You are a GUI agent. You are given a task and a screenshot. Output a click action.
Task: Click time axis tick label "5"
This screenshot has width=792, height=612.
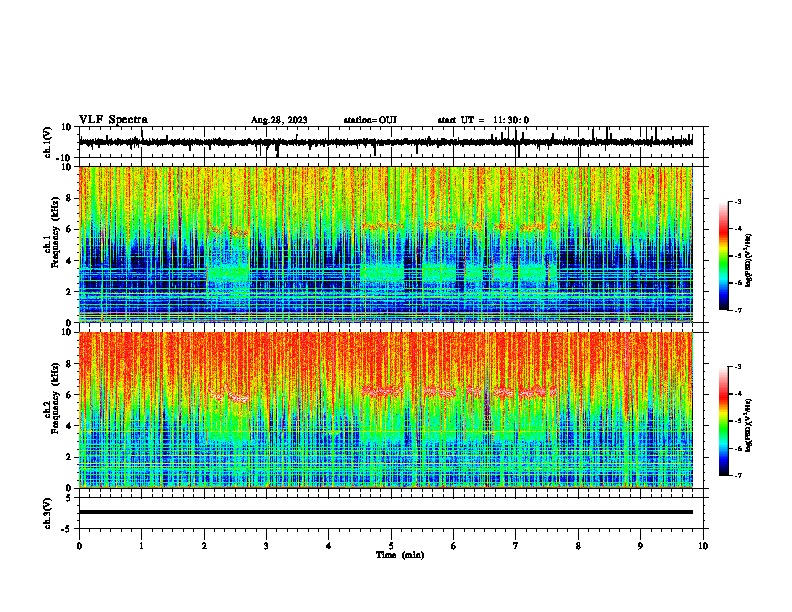(391, 546)
